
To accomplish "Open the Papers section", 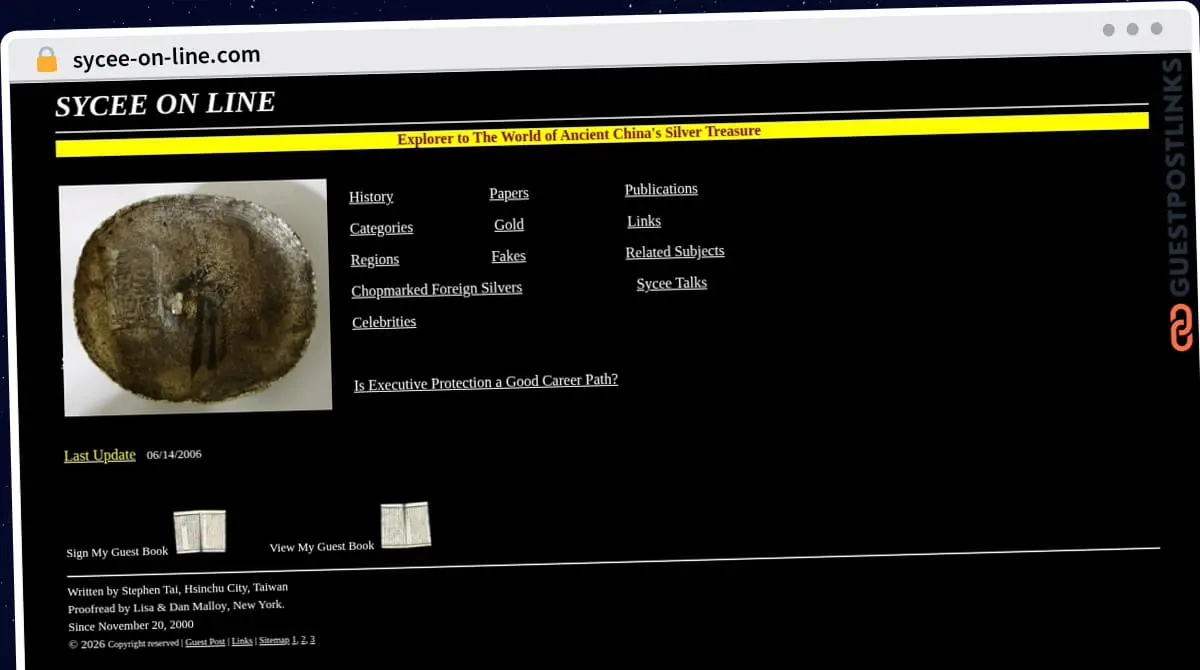I will (509, 193).
